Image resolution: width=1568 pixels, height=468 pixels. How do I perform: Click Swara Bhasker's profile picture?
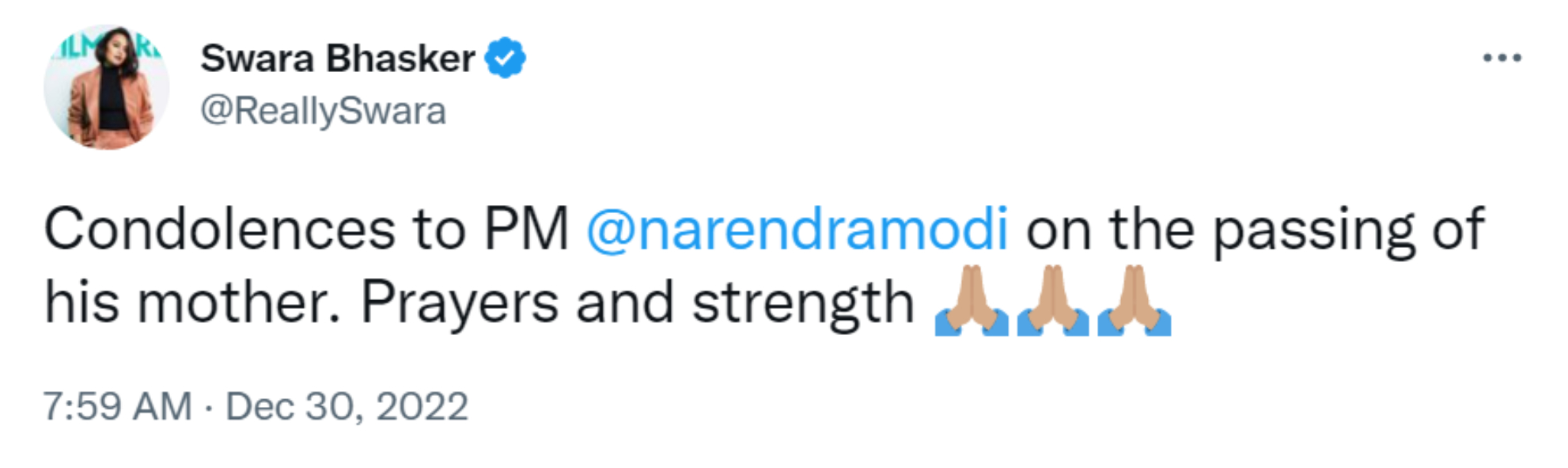(x=106, y=87)
